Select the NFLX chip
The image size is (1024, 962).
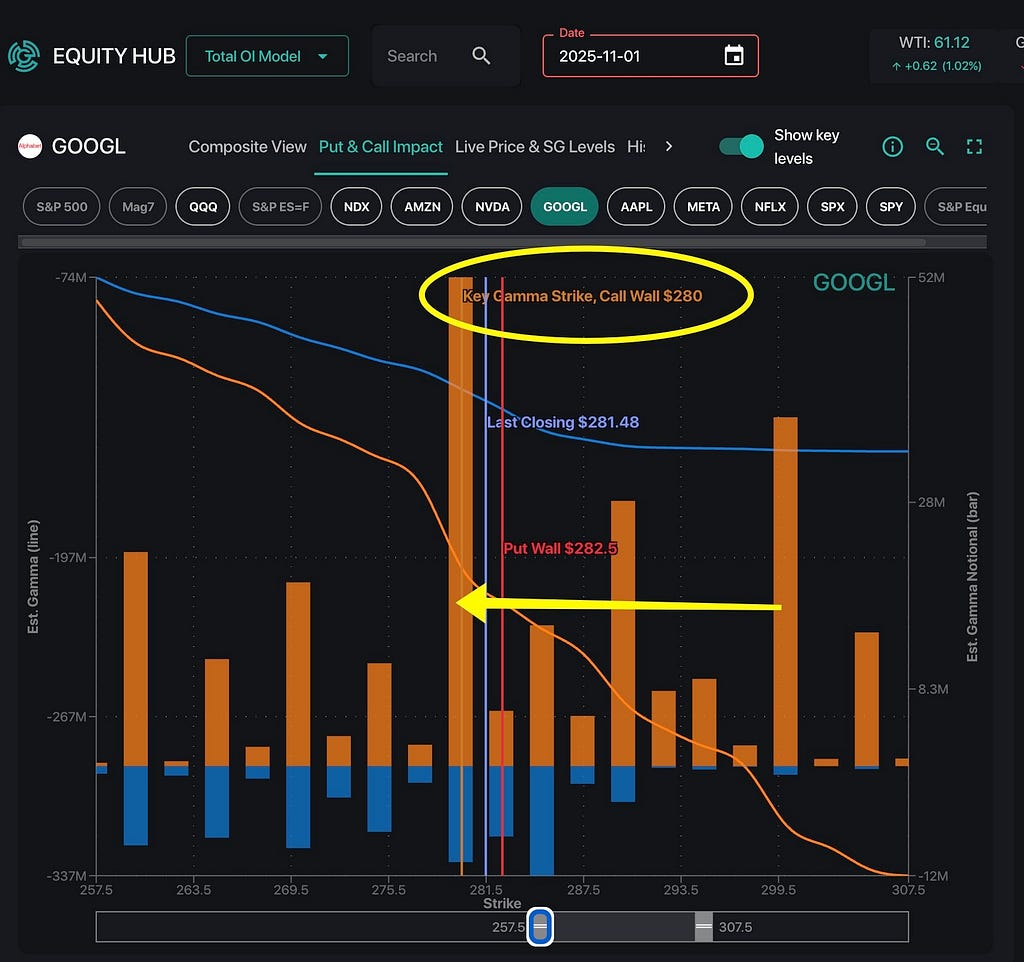(770, 206)
